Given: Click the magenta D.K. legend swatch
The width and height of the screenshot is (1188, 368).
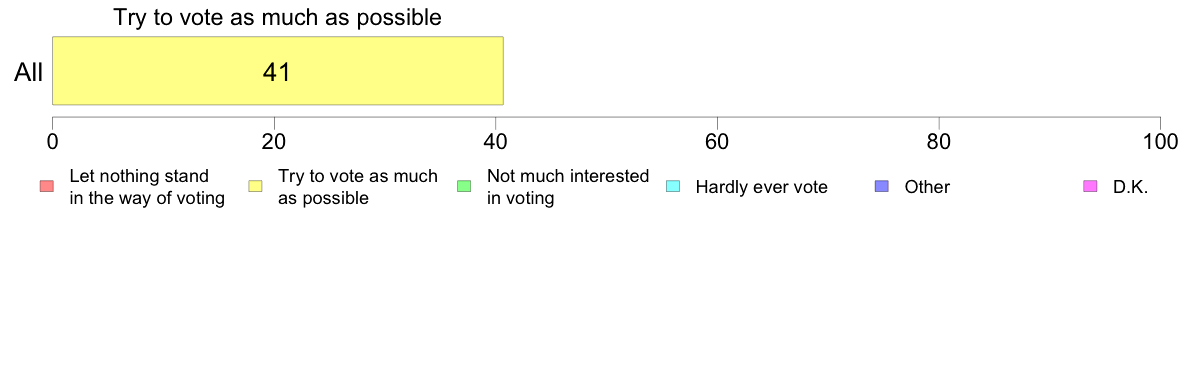Looking at the screenshot, I should coord(1091,186).
